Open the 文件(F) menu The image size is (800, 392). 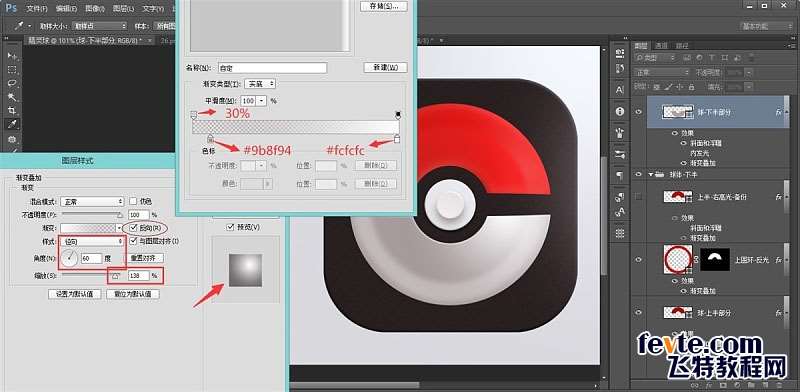click(x=36, y=9)
